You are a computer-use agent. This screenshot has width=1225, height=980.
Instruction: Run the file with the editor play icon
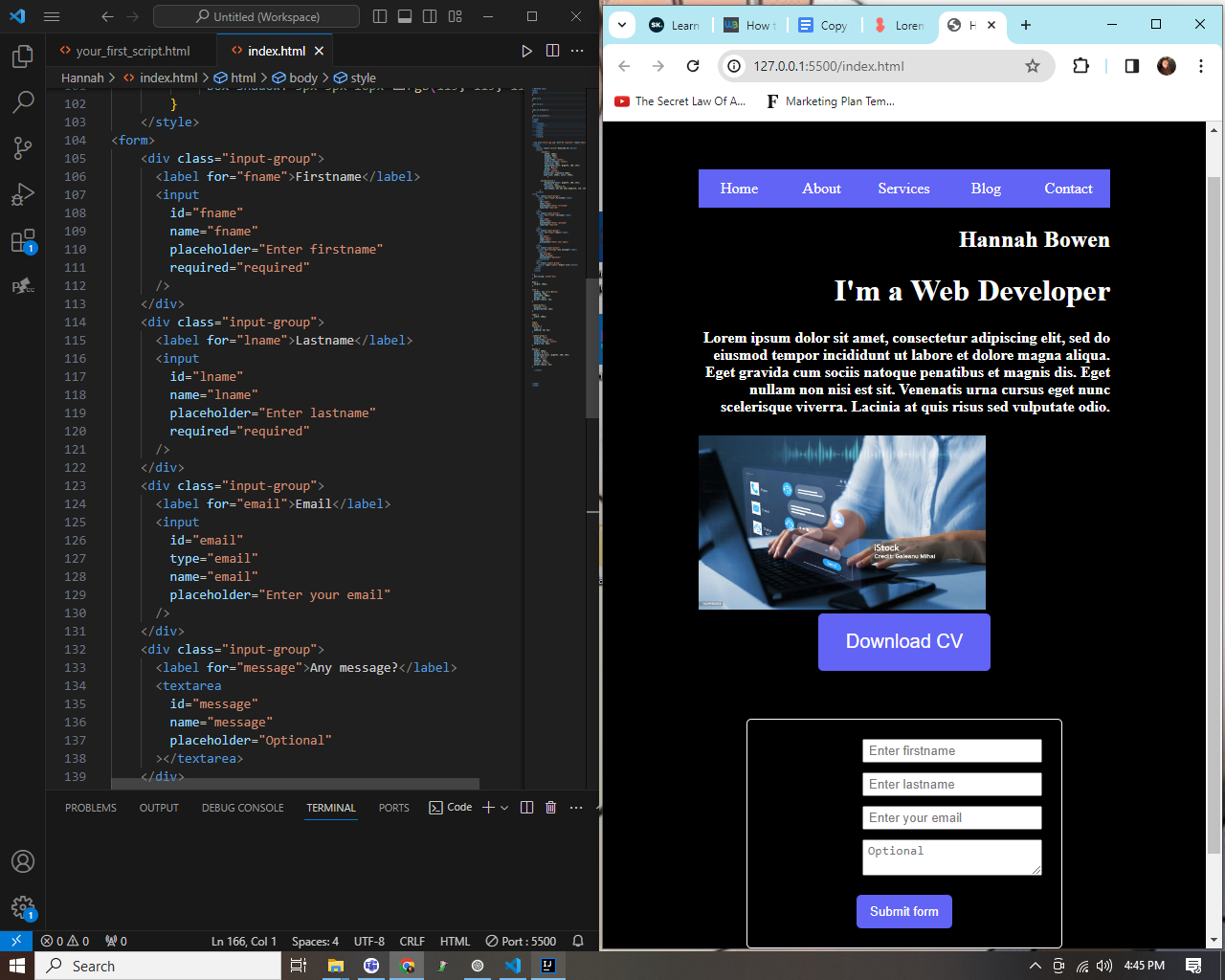click(x=526, y=51)
